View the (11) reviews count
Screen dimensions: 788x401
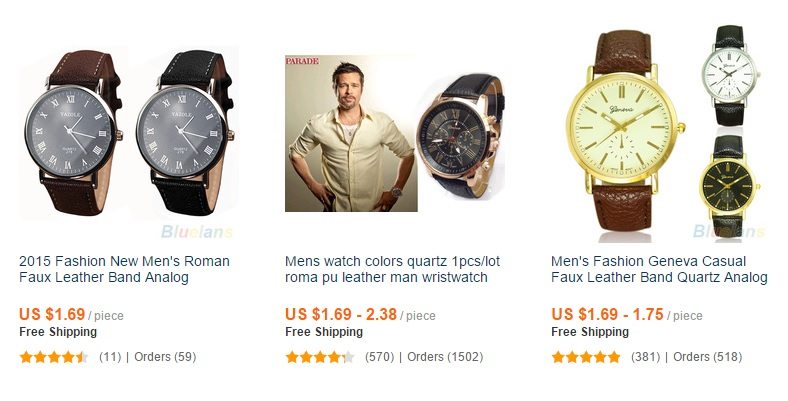click(x=110, y=357)
